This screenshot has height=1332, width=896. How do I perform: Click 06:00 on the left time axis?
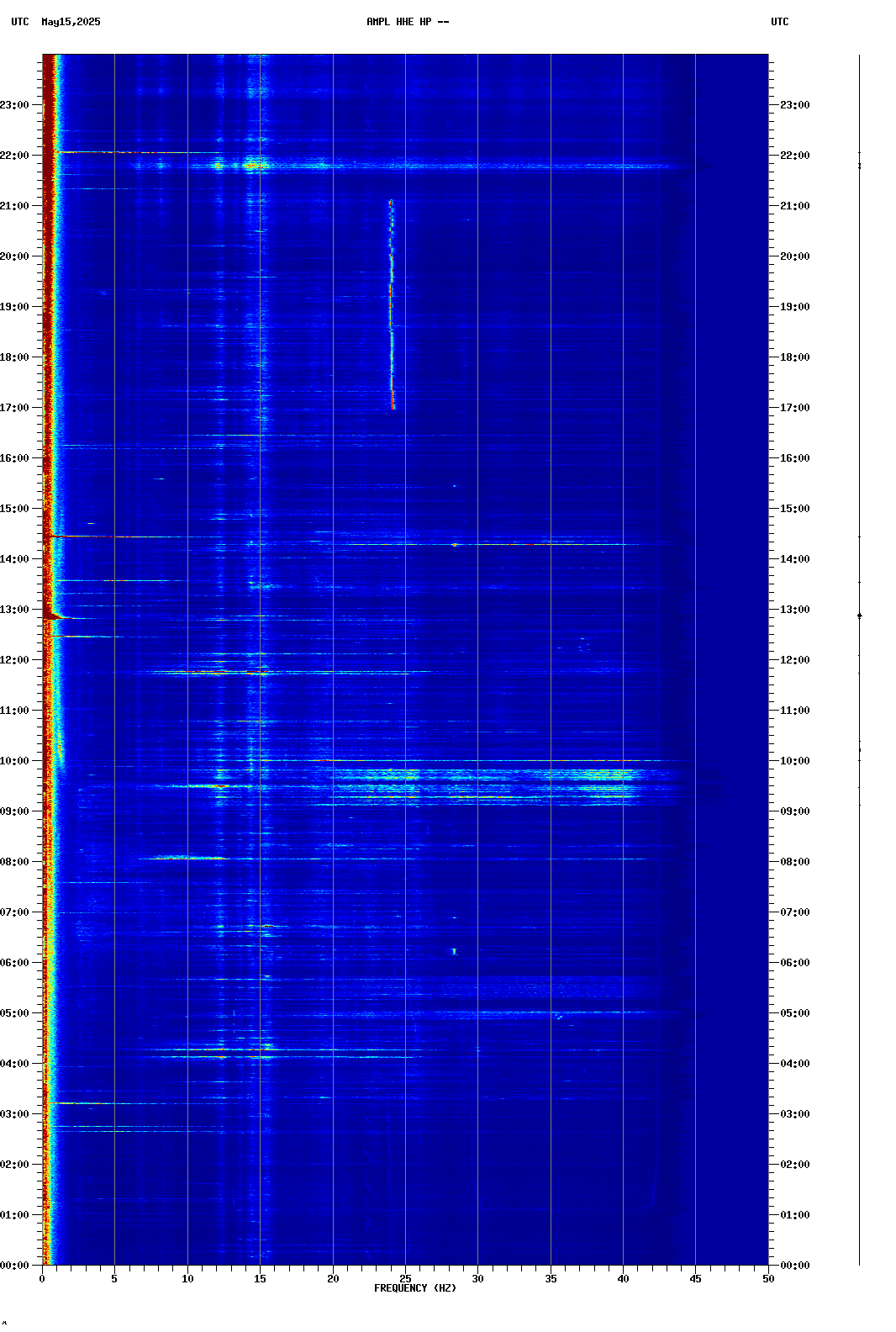[14, 963]
